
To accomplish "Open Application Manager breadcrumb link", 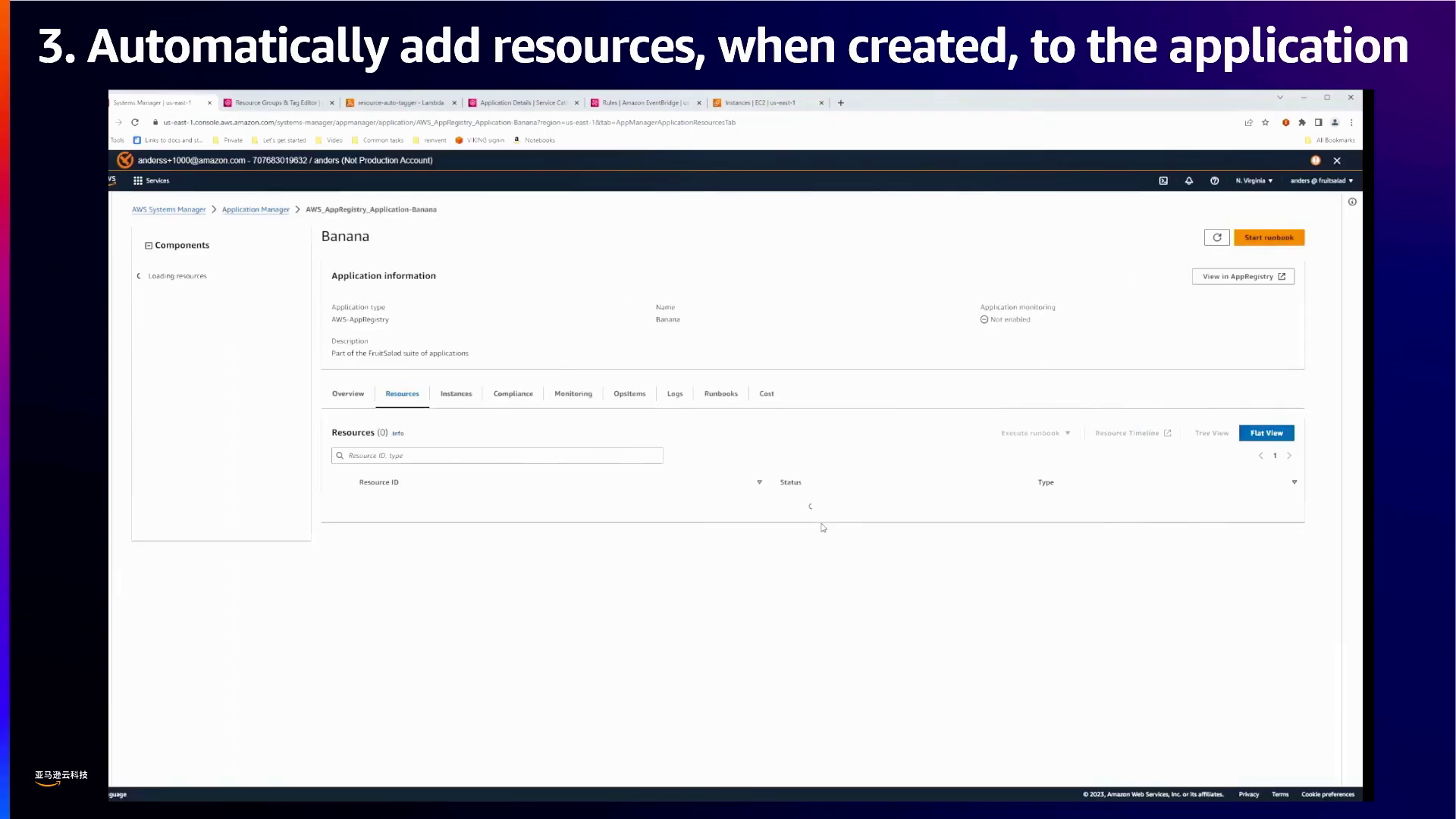I will point(256,209).
